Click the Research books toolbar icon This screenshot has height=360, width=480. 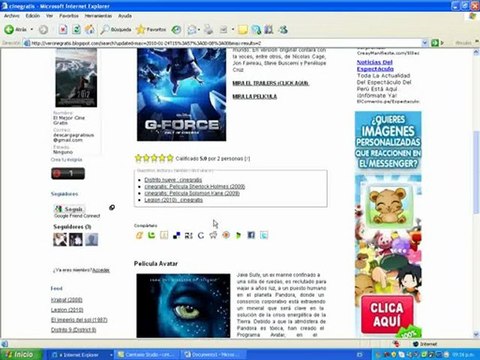point(269,30)
